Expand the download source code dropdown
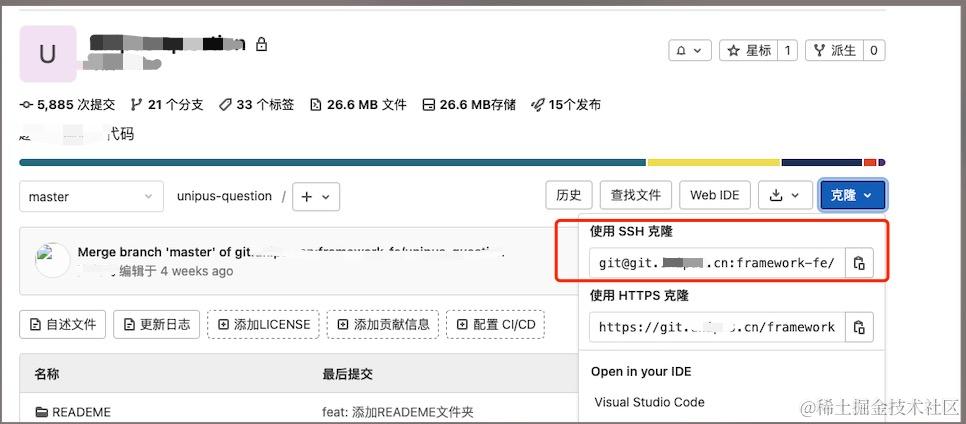 pos(784,195)
